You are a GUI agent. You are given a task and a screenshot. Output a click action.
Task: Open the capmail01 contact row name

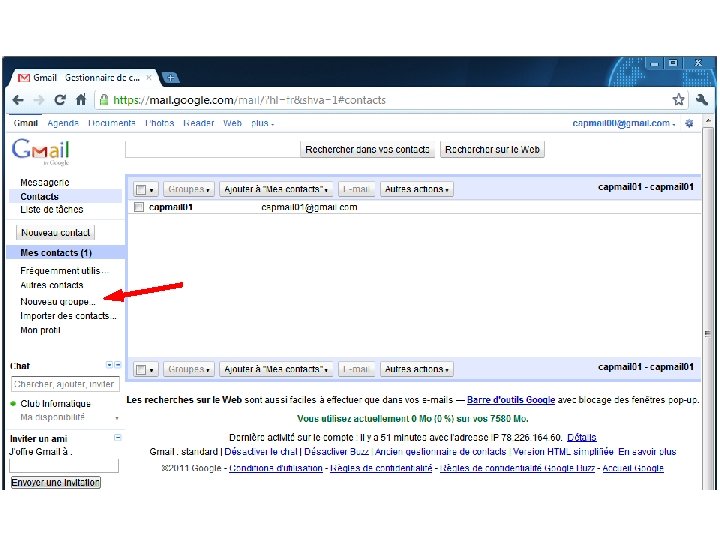[171, 207]
